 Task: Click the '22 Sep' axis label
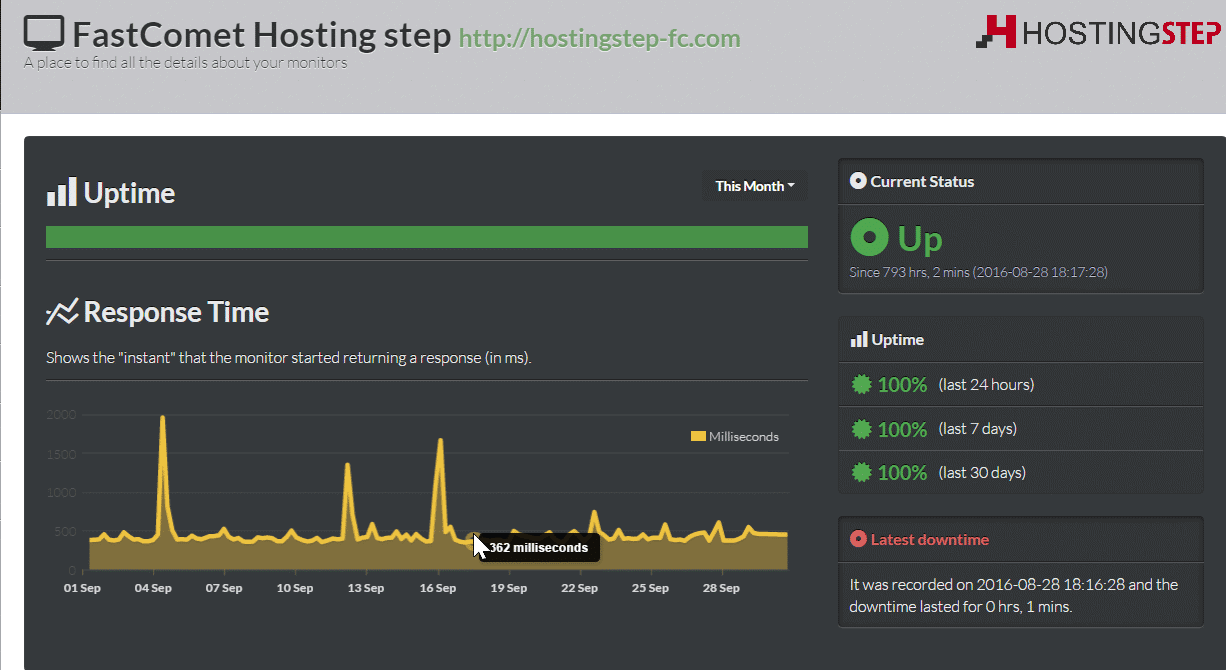coord(580,588)
